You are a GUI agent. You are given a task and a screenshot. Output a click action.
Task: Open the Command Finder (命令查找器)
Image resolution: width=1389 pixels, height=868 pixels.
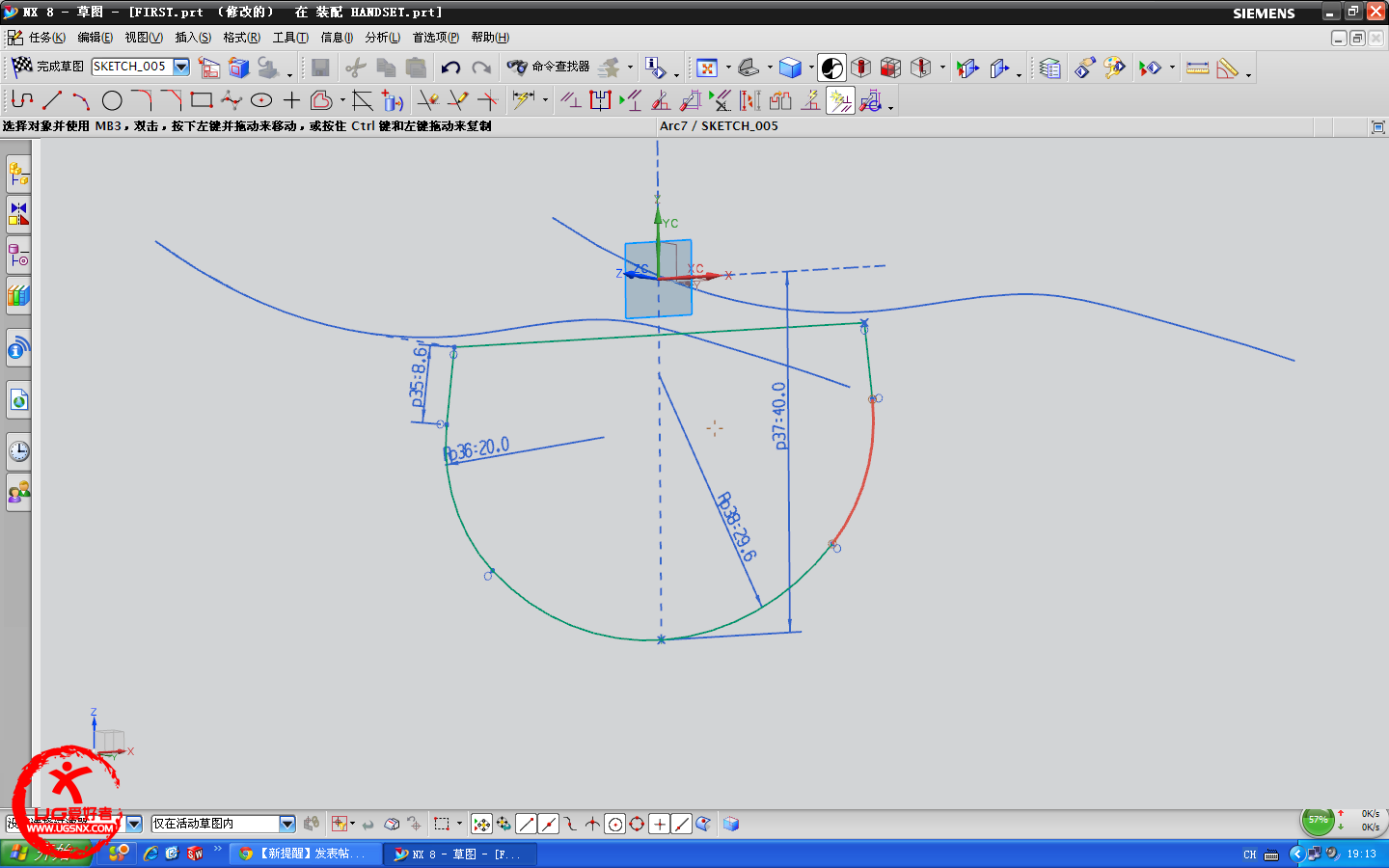click(x=548, y=67)
